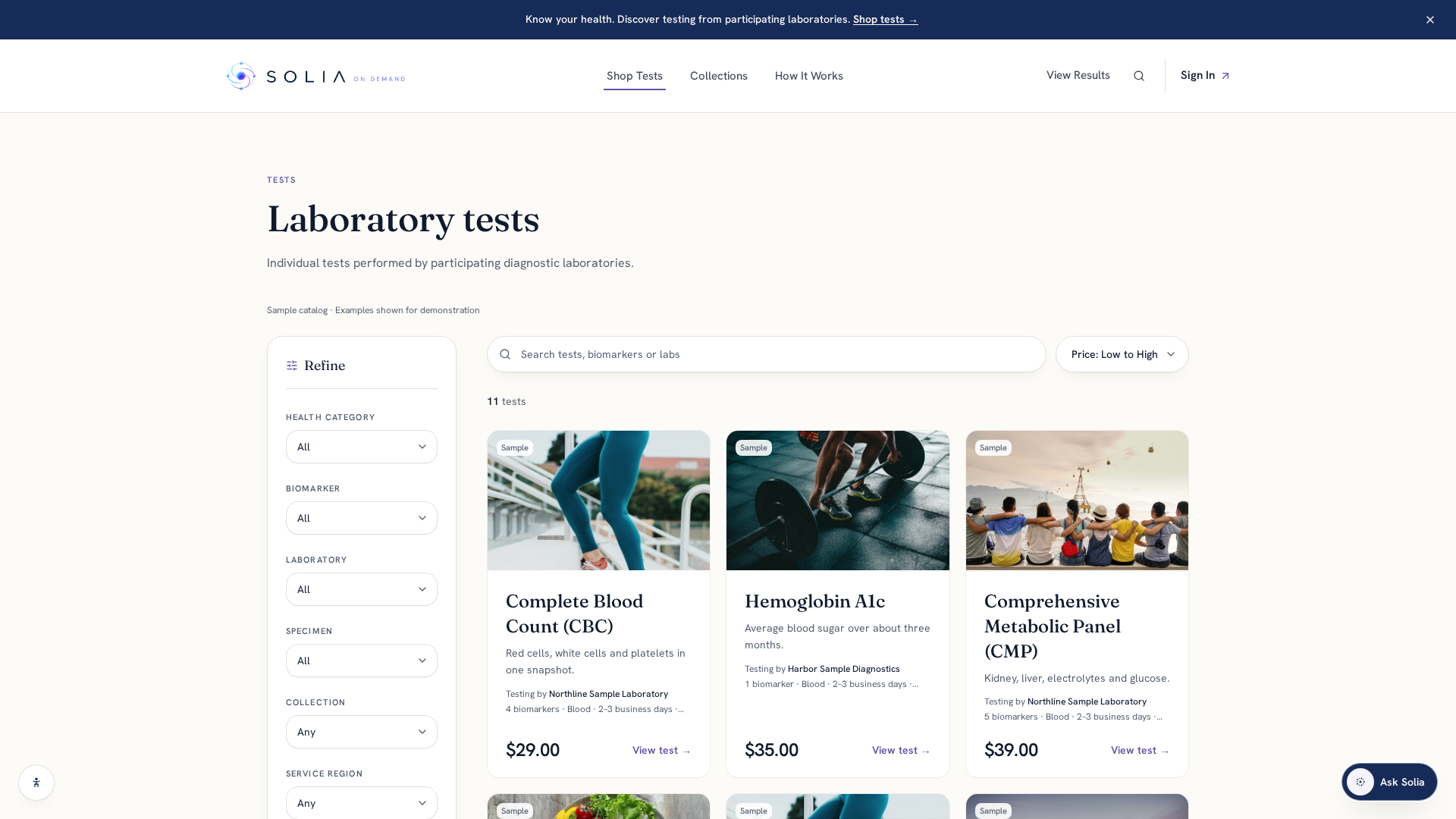Viewport: 1456px width, 819px height.
Task: Expand the Laboratory filter dropdown
Action: (362, 589)
